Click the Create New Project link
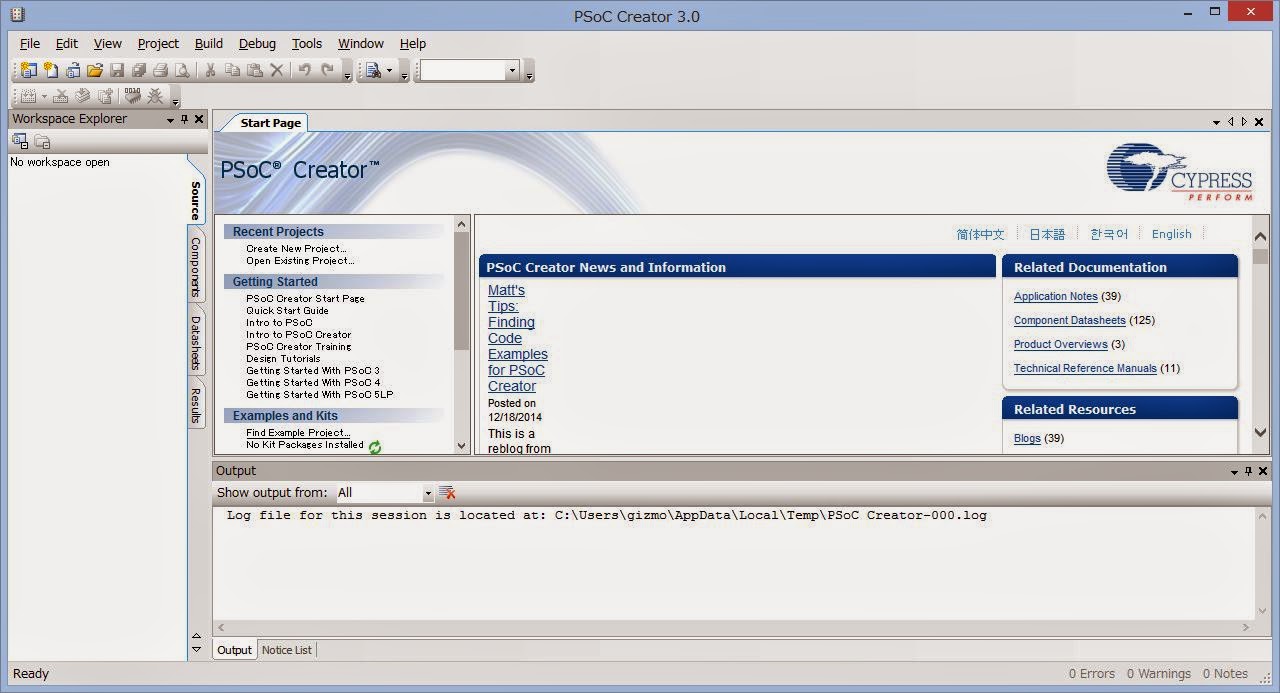The image size is (1280, 693). pyautogui.click(x=296, y=249)
